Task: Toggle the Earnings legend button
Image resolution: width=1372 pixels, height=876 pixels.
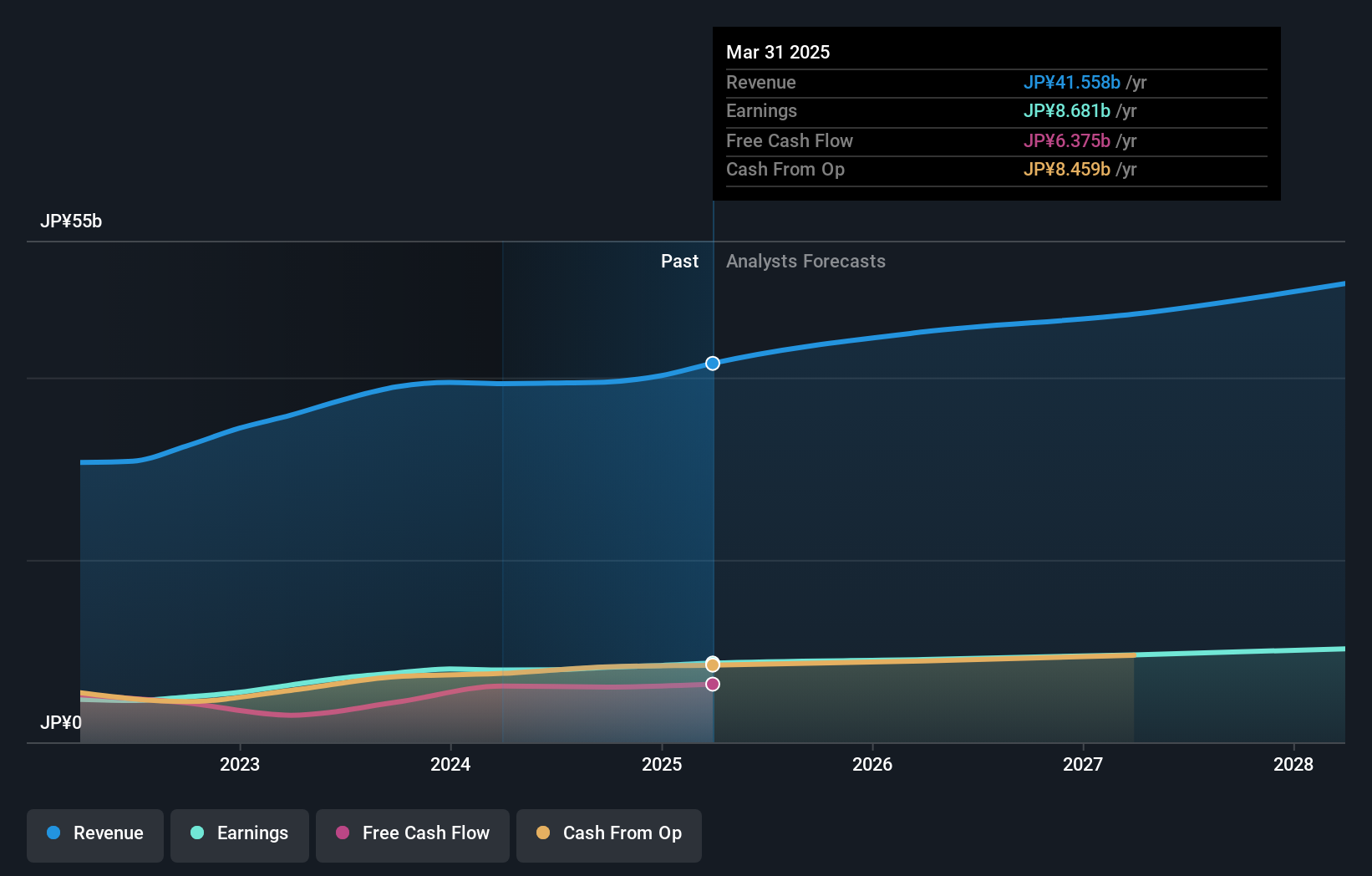Action: (240, 835)
